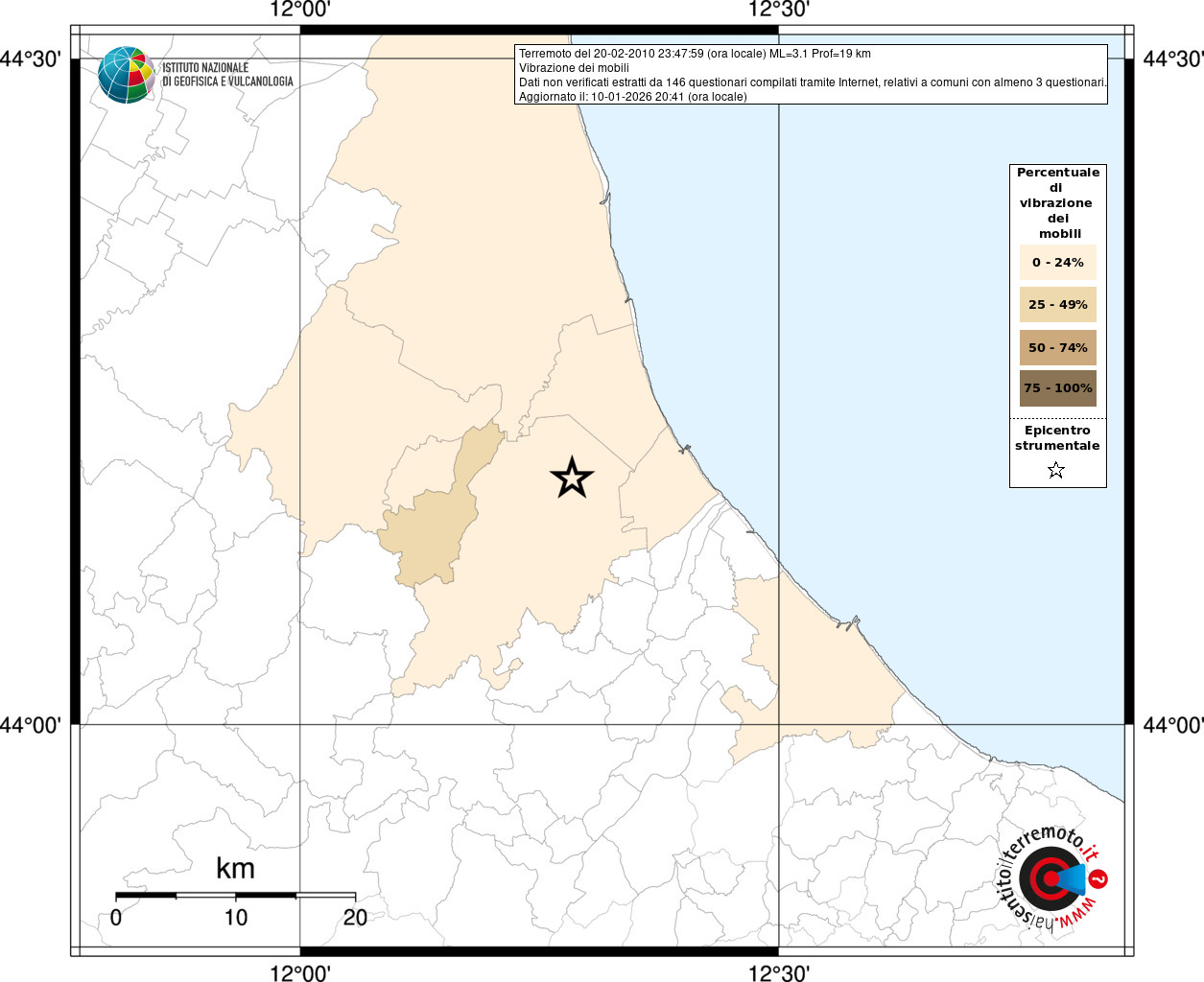Select the 50 - 74% legend swatch
The height and width of the screenshot is (982, 1204).
1057,347
